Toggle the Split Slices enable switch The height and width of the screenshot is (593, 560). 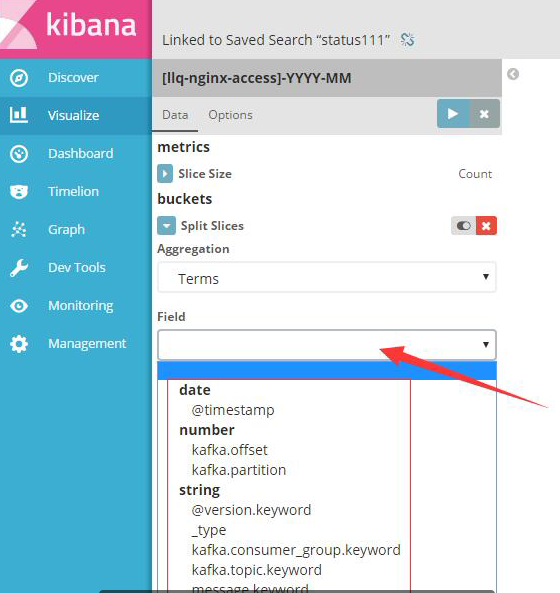464,226
